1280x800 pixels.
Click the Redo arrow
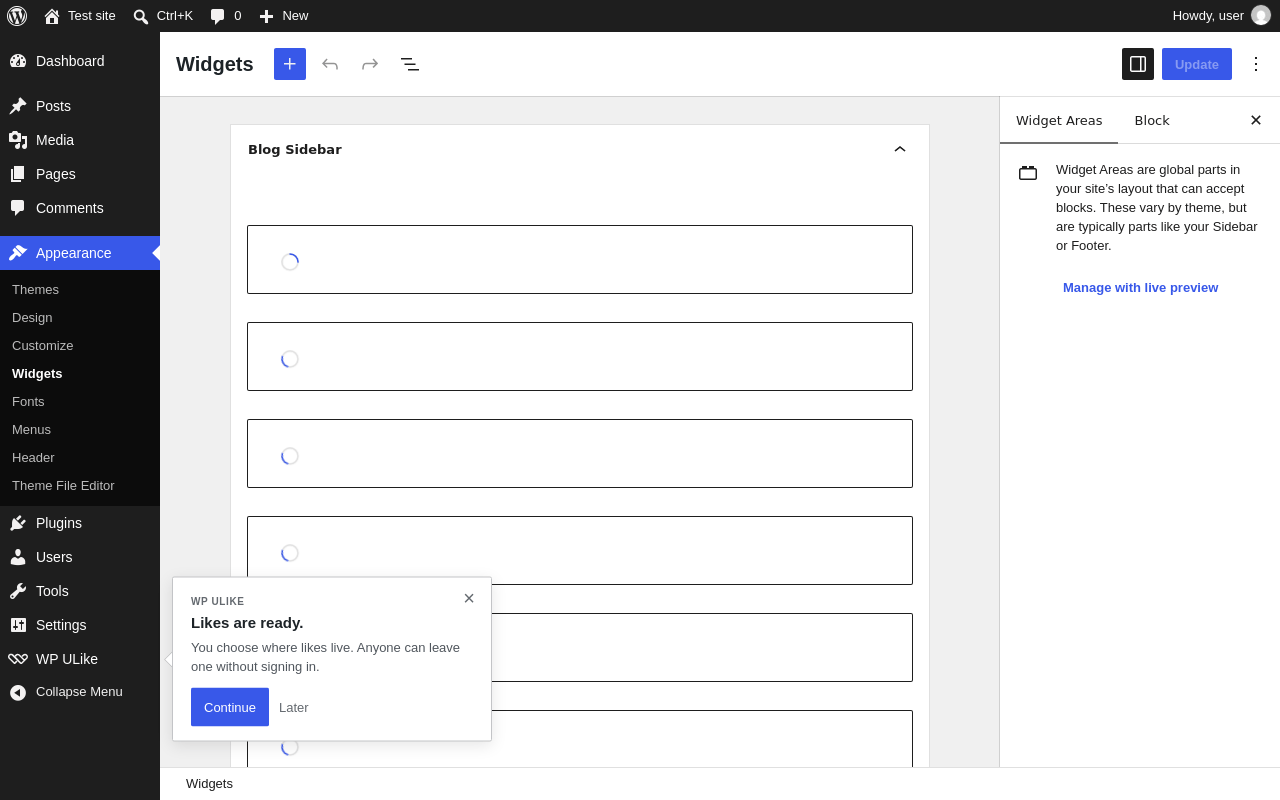[x=370, y=64]
